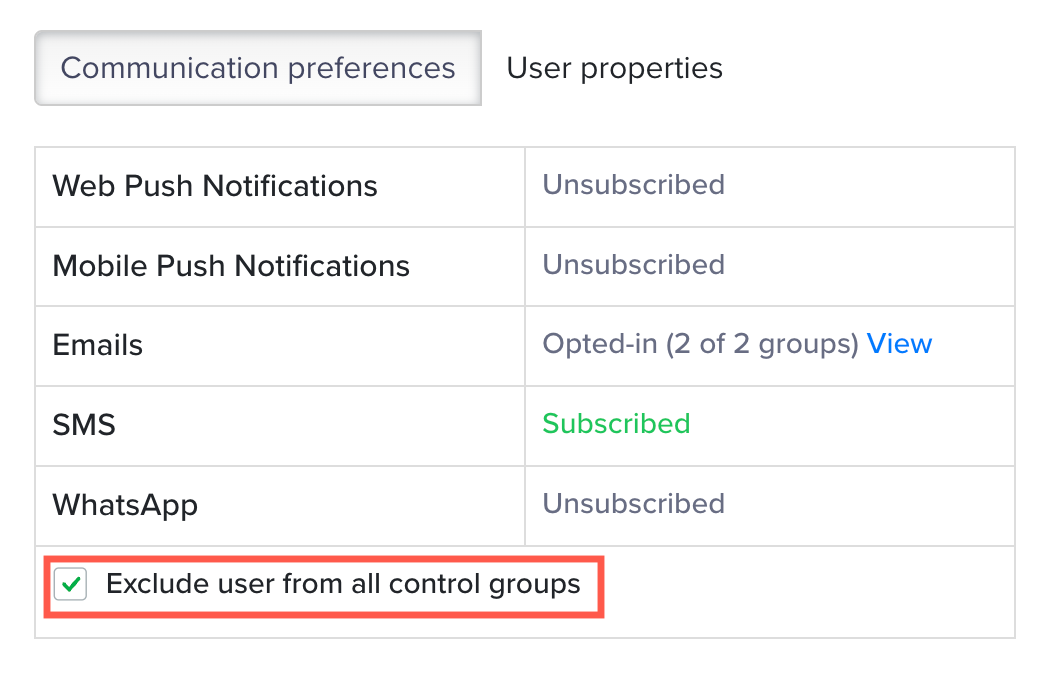This screenshot has width=1040, height=676.
Task: Click the green Subscribed status for SMS
Action: click(x=616, y=425)
